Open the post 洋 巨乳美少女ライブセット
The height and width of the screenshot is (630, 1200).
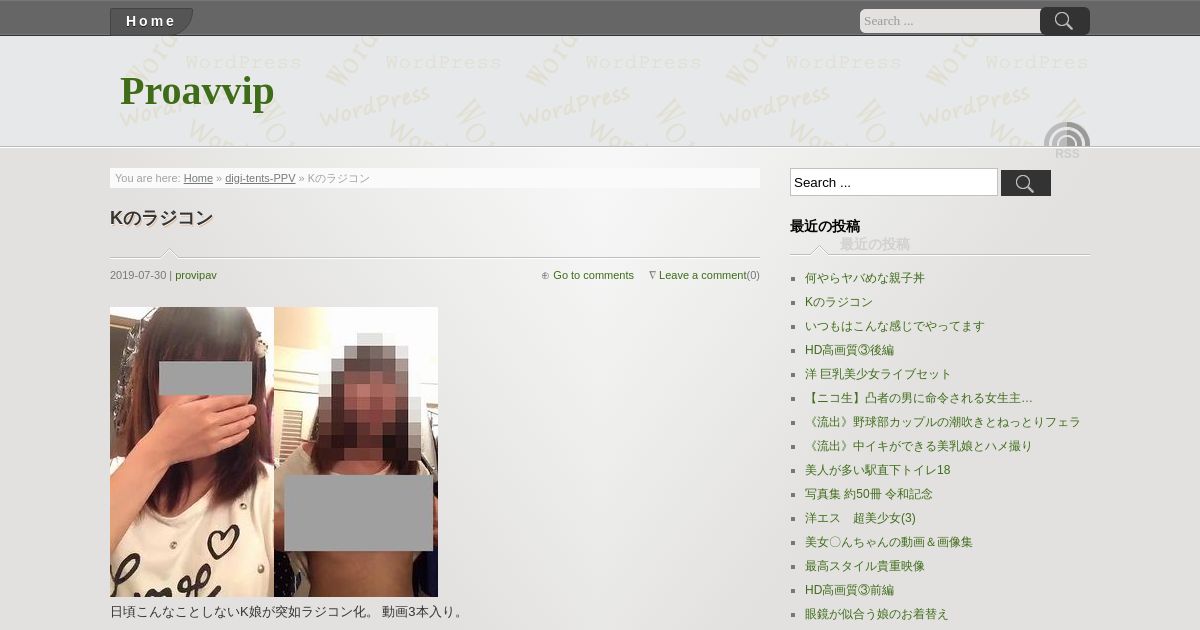878,374
